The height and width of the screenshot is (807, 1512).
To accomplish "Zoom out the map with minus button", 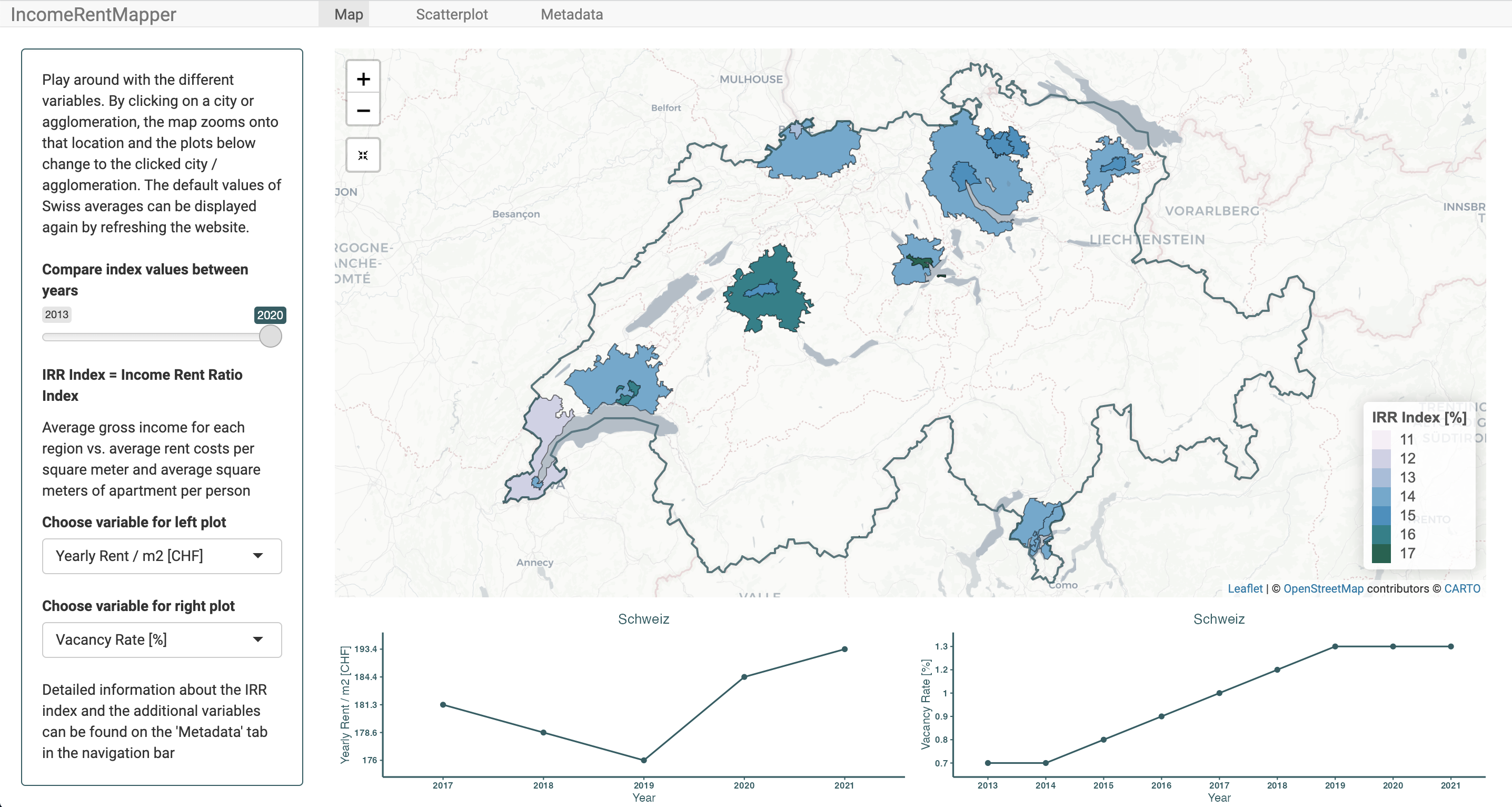I will pyautogui.click(x=363, y=110).
